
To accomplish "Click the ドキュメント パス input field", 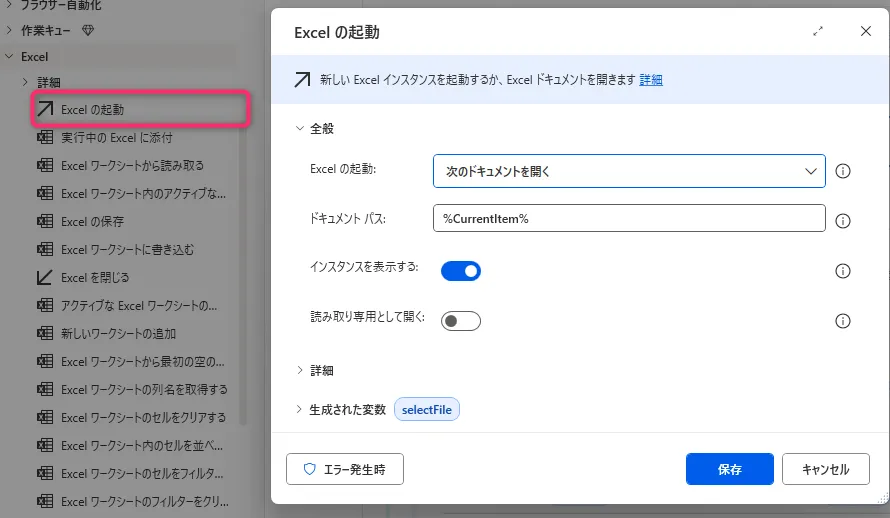I will tap(628, 219).
